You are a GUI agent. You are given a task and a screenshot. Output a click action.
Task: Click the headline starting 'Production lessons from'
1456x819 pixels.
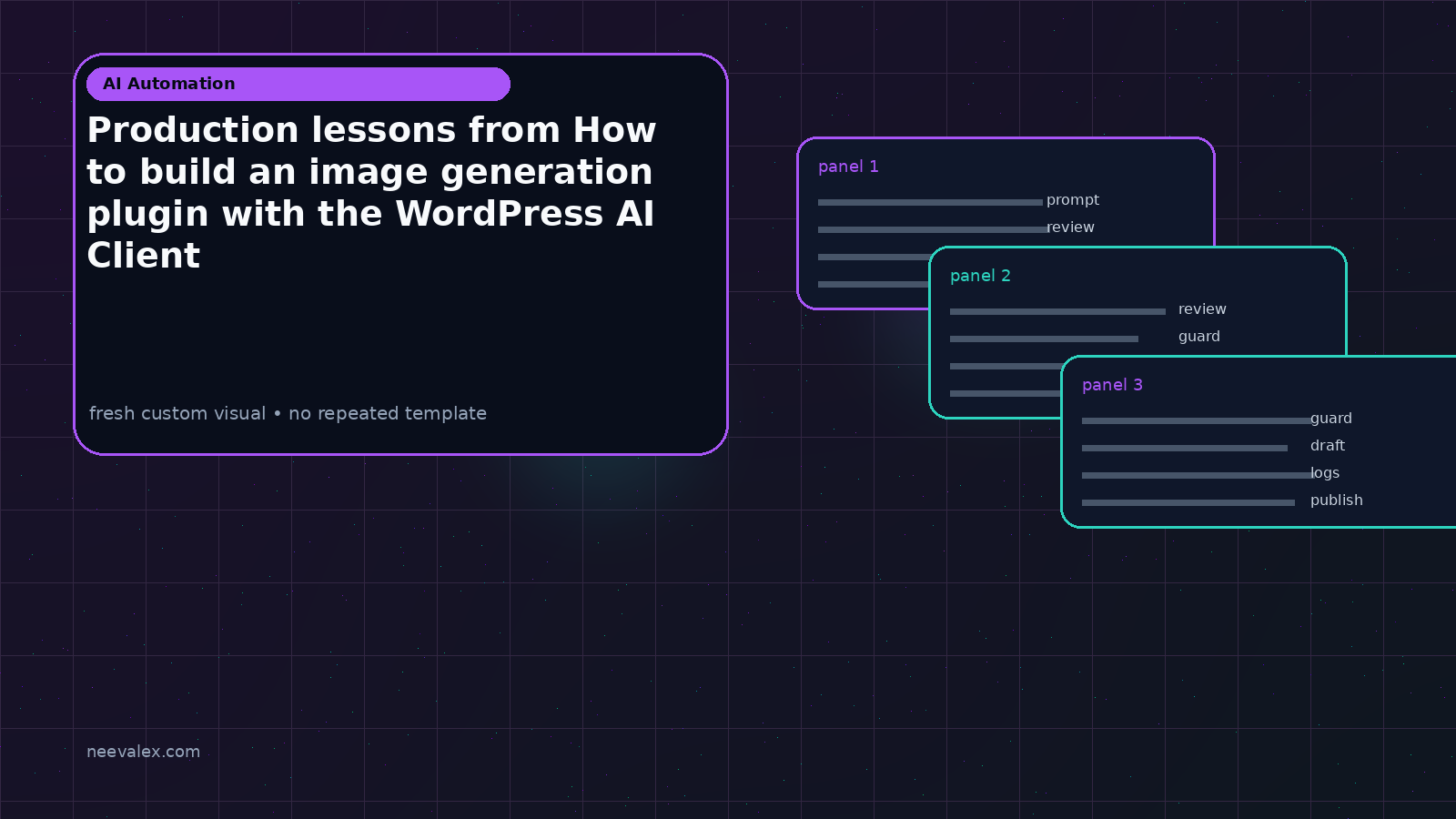pyautogui.click(x=371, y=193)
